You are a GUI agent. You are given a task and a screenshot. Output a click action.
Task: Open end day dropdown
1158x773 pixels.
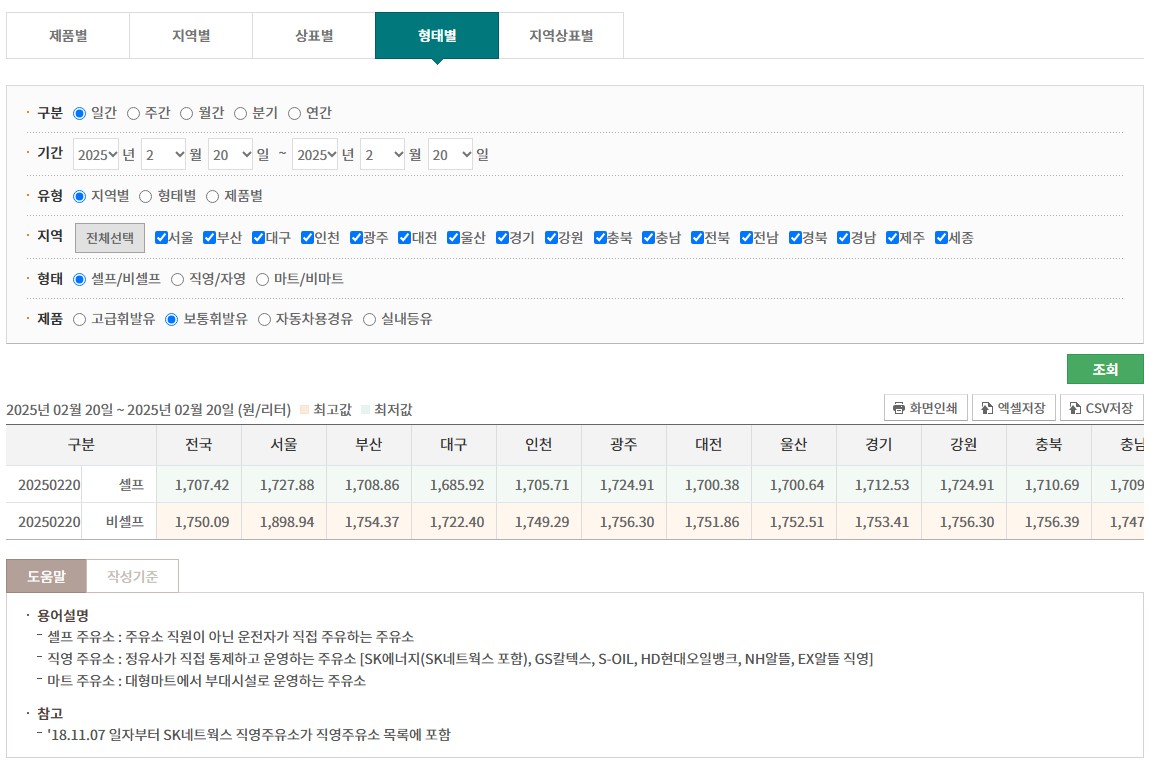click(x=450, y=154)
